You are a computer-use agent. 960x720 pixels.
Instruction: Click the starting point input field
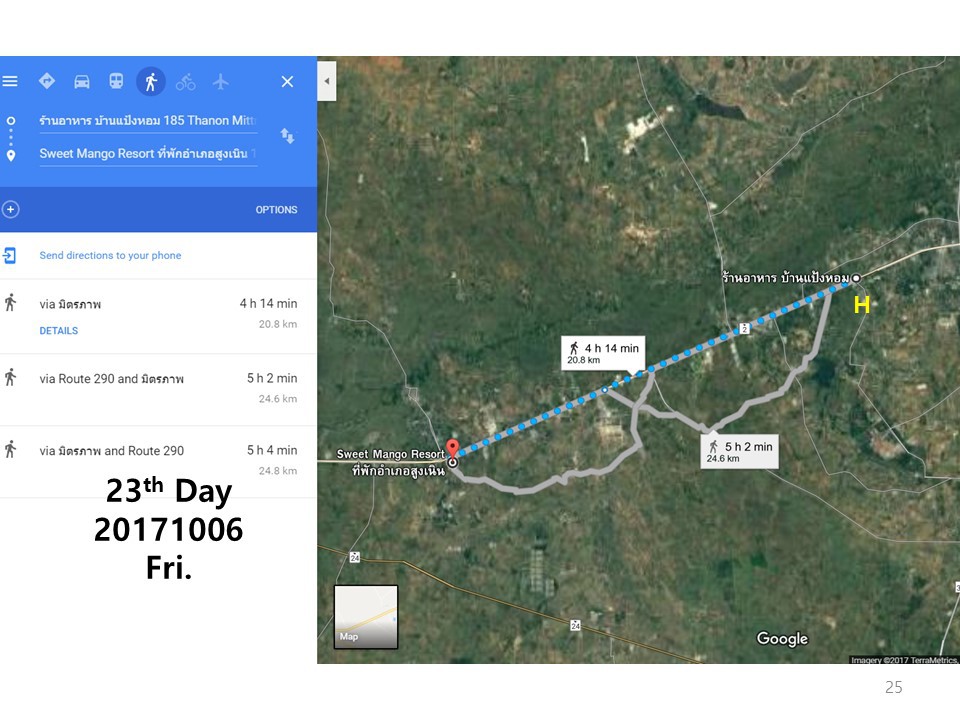pos(148,120)
